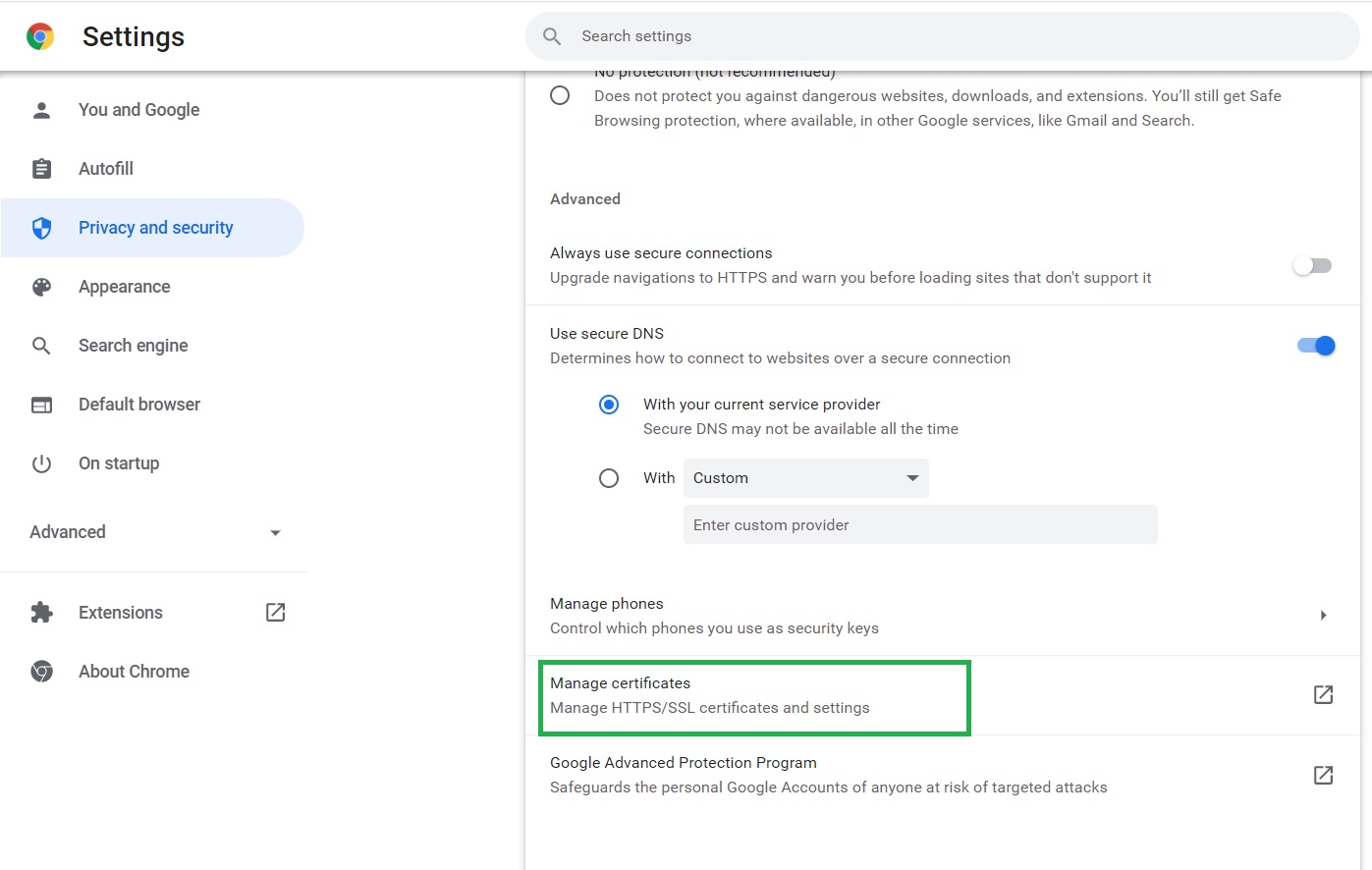The height and width of the screenshot is (870, 1372).
Task: Click the Extensions external link icon
Action: [x=275, y=612]
